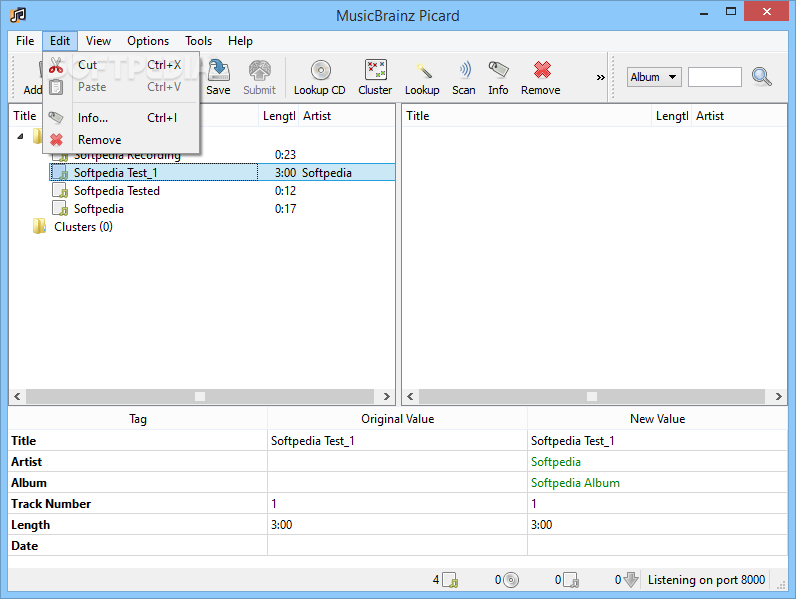Click left pane scrollbar right arrow
Viewport: 796px width, 599px height.
coord(386,396)
